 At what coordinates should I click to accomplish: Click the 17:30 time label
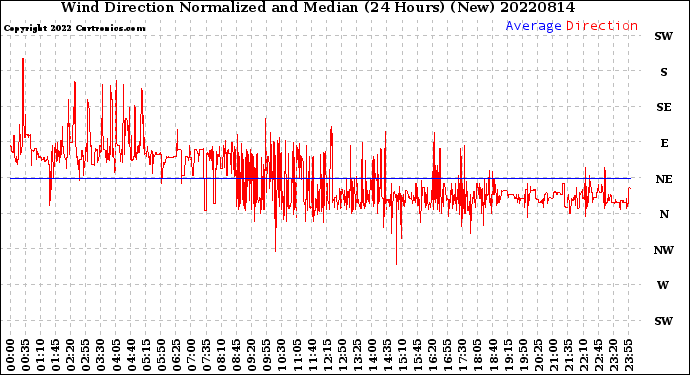click(462, 355)
